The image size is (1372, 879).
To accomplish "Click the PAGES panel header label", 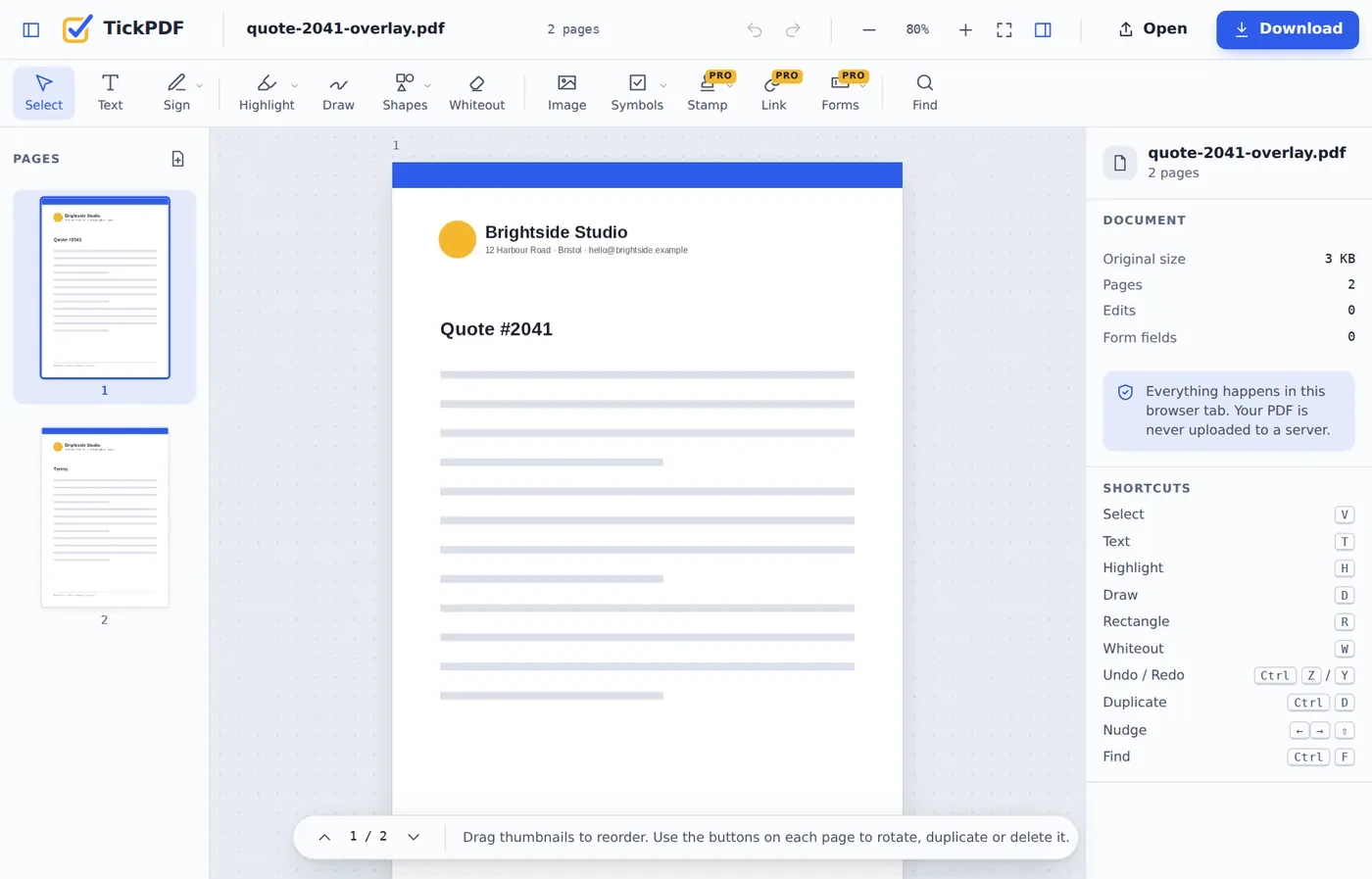I will [36, 159].
